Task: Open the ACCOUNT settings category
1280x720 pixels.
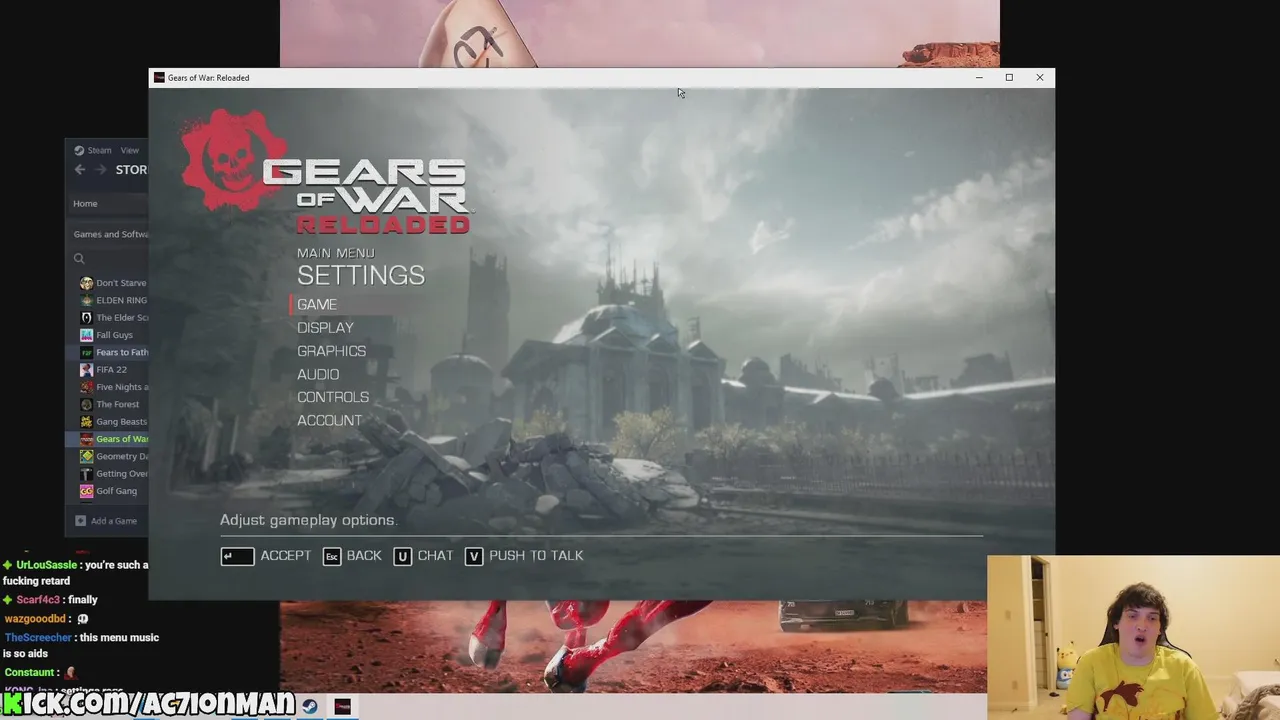Action: pos(329,421)
